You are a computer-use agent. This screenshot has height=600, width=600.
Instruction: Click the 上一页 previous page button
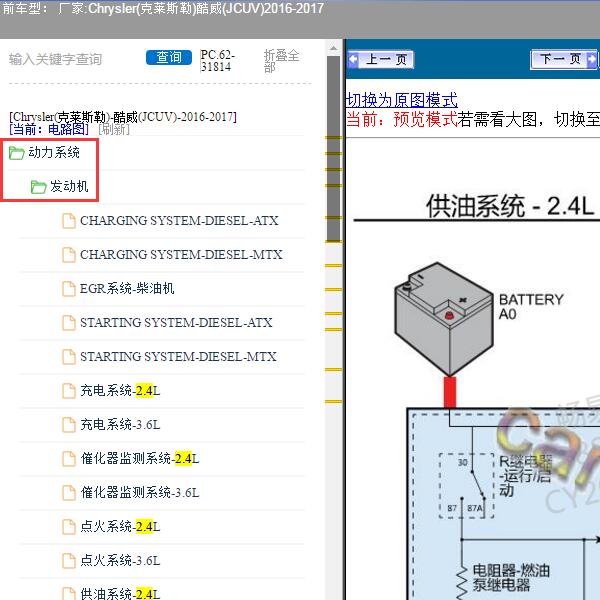coord(381,60)
